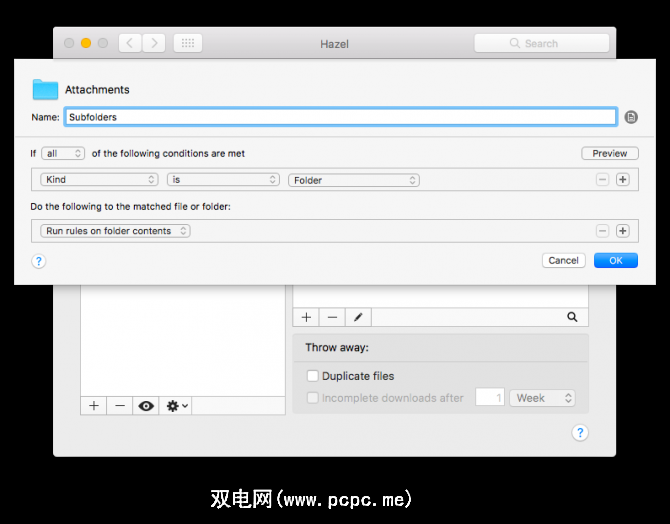This screenshot has height=524, width=670.
Task: Click the Search field in Hazel toolbar
Action: pos(541,43)
